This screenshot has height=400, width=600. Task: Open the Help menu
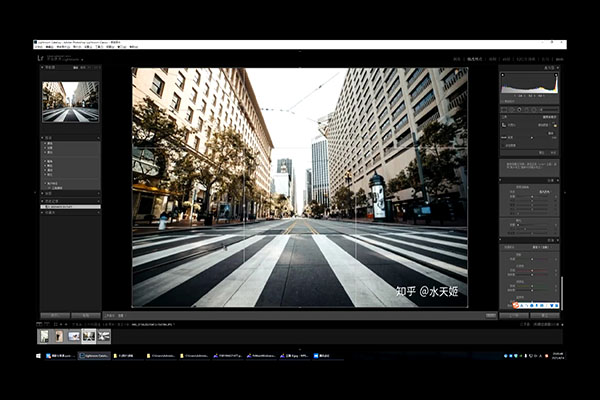[x=134, y=47]
